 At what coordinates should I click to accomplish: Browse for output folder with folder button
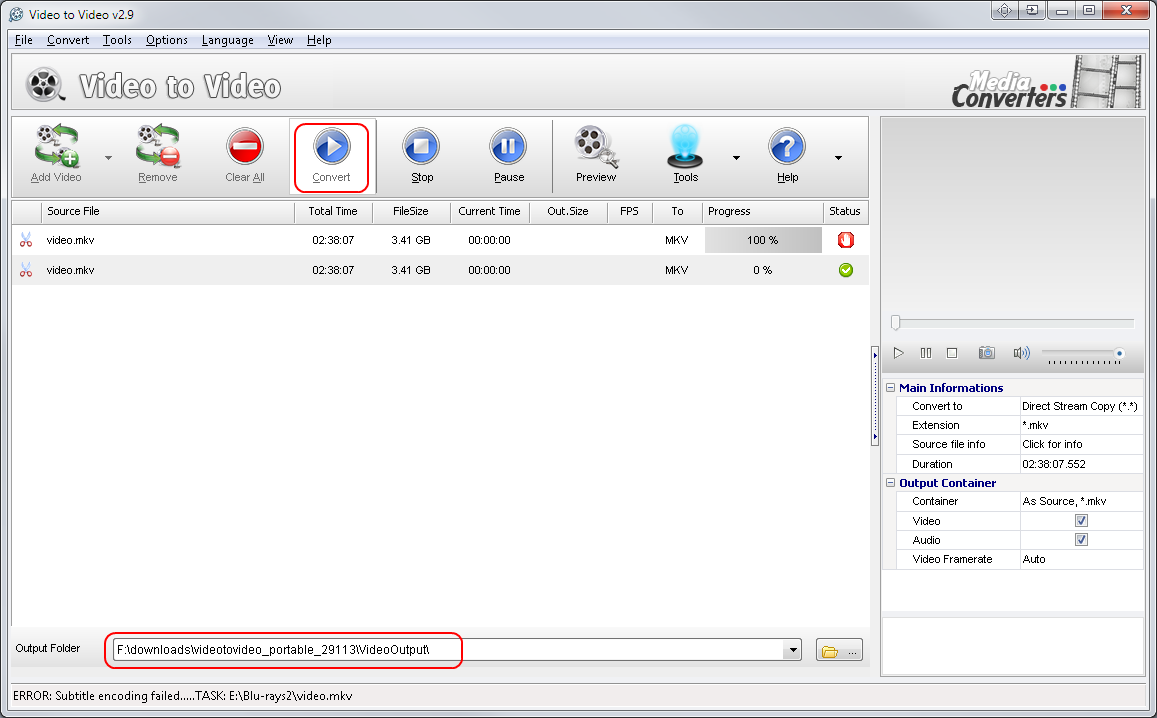click(x=840, y=650)
